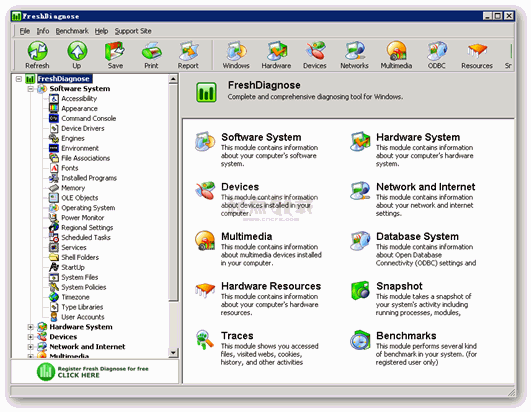The image size is (531, 412).
Task: Select Memory in the tree
Action: [73, 188]
